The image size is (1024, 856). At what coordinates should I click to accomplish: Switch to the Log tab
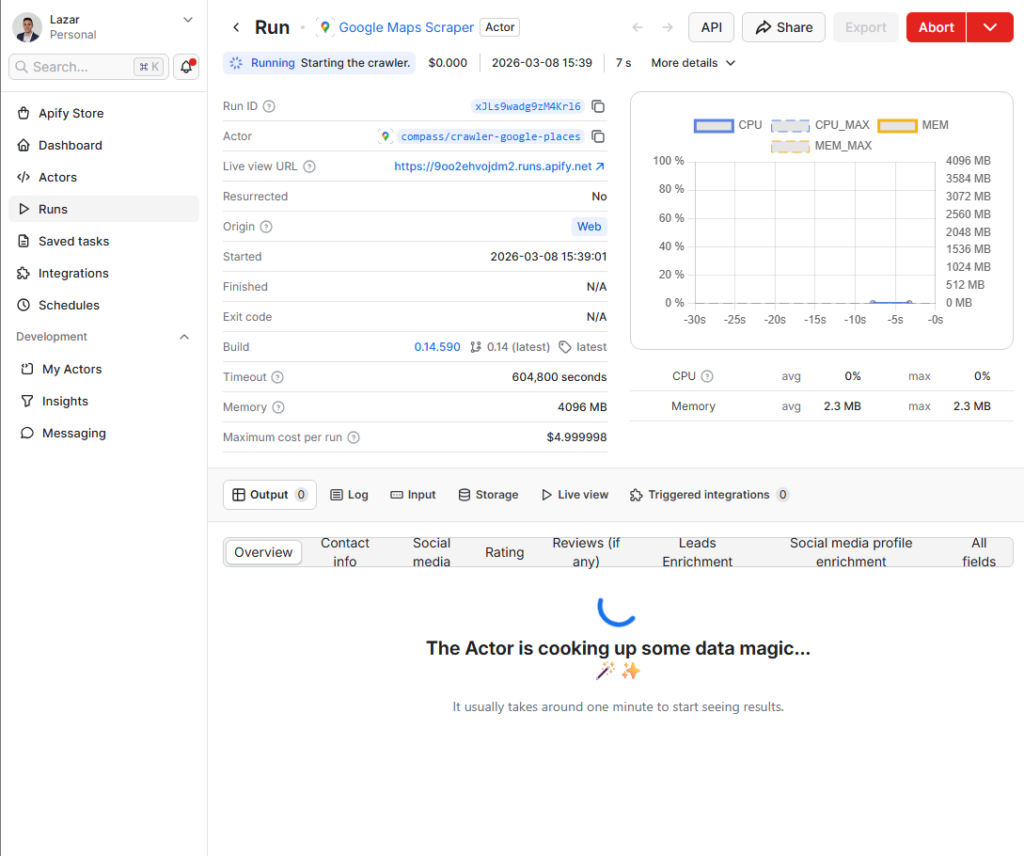[349, 495]
